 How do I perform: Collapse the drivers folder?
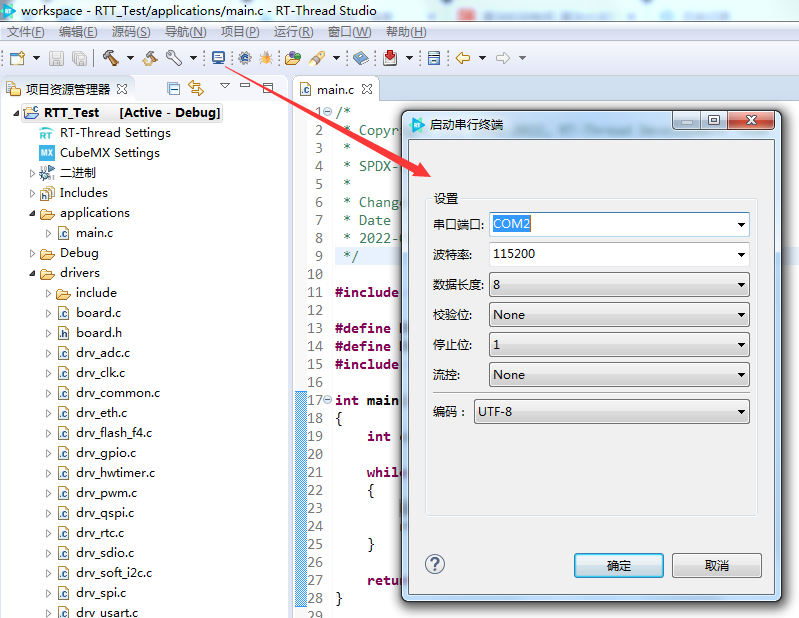pyautogui.click(x=33, y=273)
